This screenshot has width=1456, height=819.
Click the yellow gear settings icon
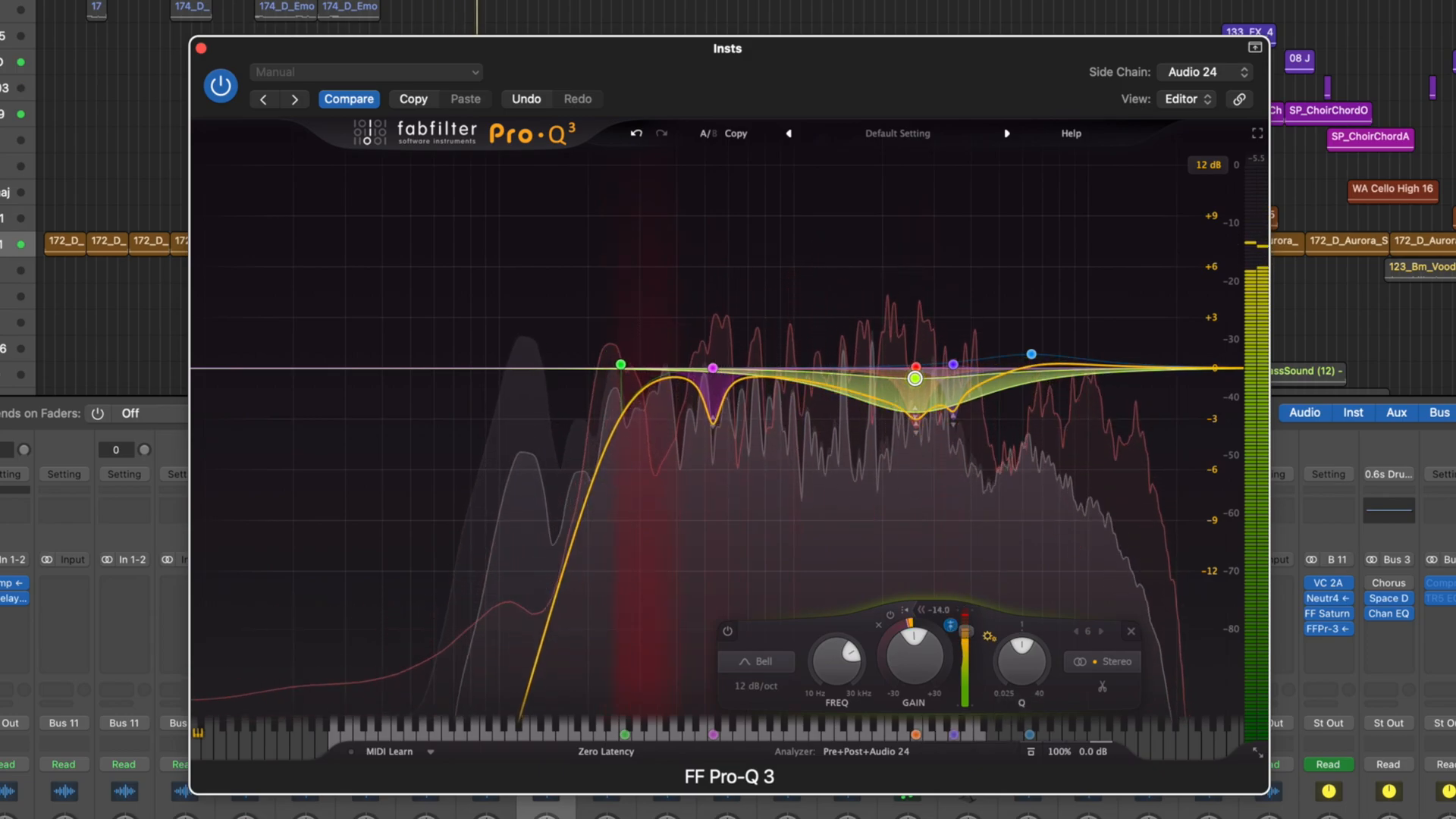pyautogui.click(x=990, y=636)
